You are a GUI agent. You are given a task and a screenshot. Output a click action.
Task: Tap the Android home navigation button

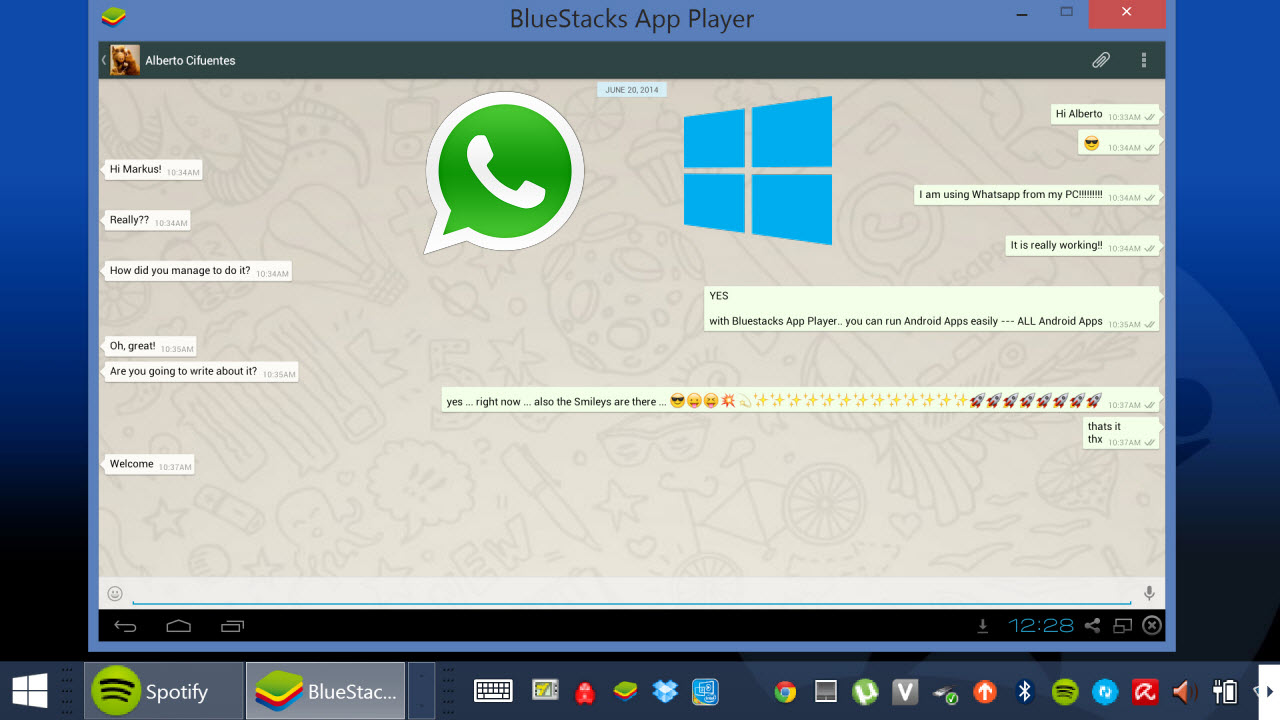coord(178,626)
